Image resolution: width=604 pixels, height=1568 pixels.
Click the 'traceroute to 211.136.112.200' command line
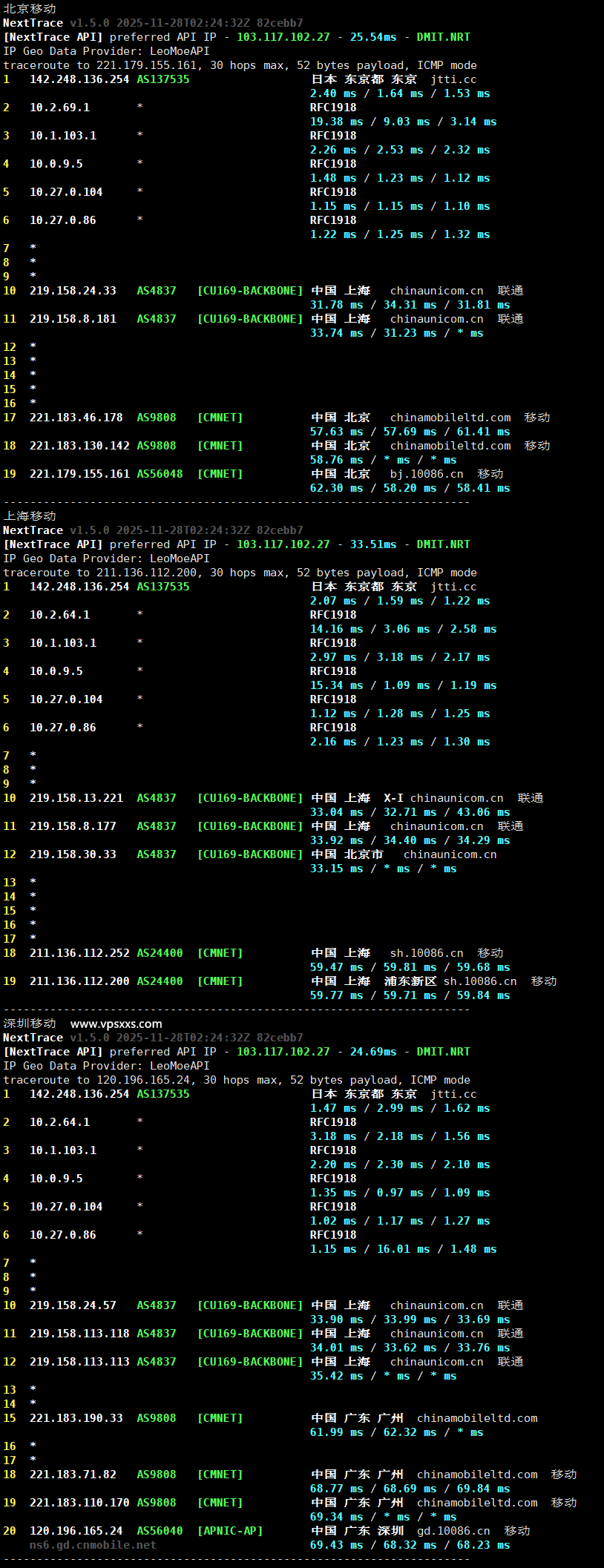240,573
